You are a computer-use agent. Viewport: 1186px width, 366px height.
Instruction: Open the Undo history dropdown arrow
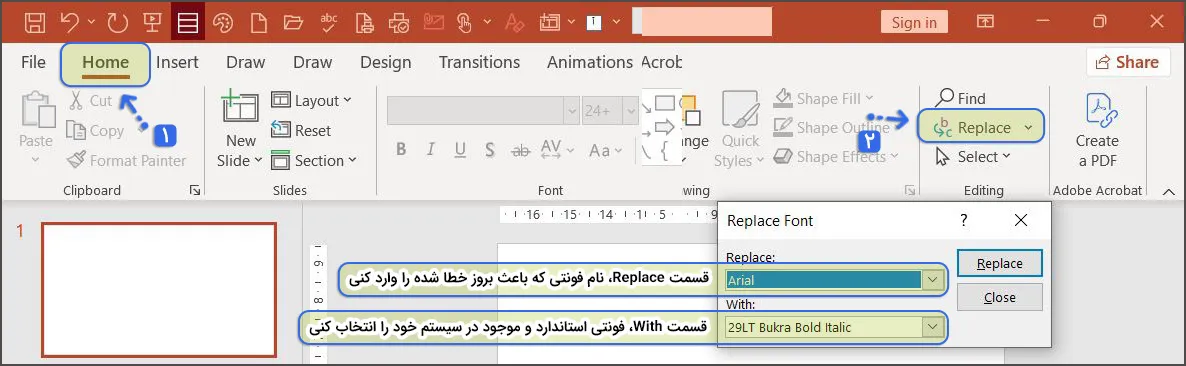[x=92, y=23]
